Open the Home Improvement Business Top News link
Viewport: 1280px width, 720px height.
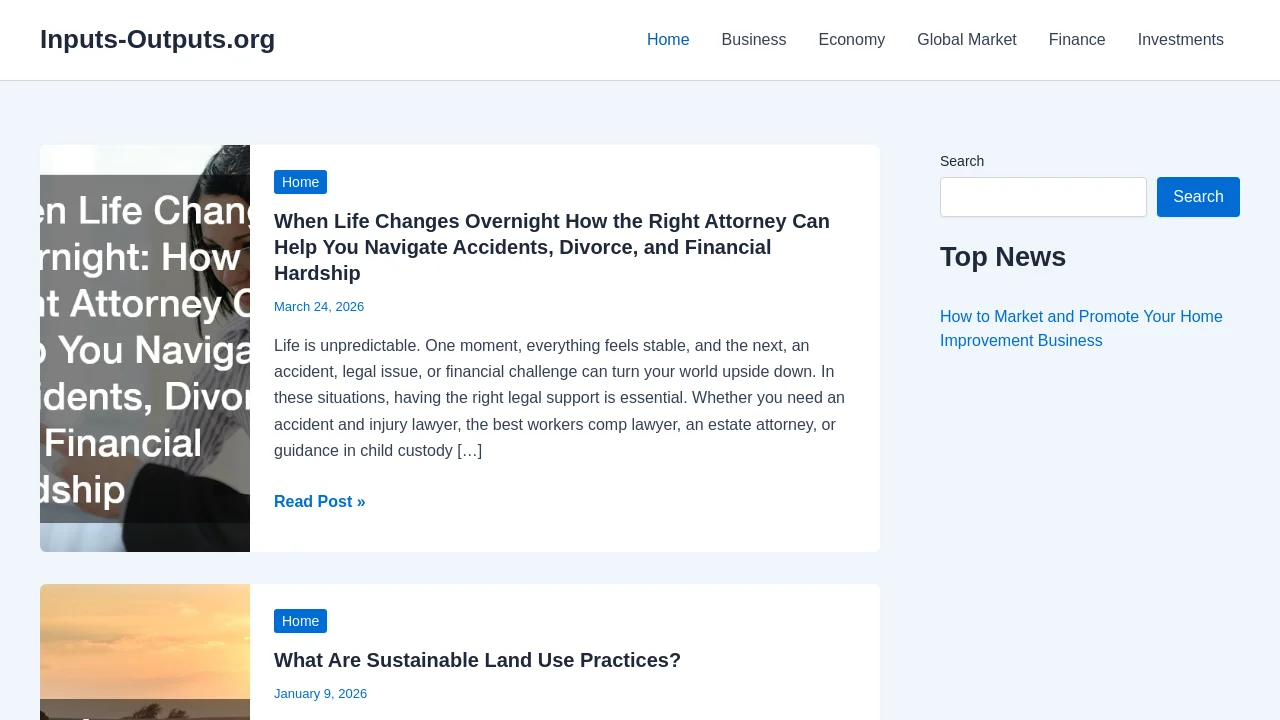click(1080, 328)
